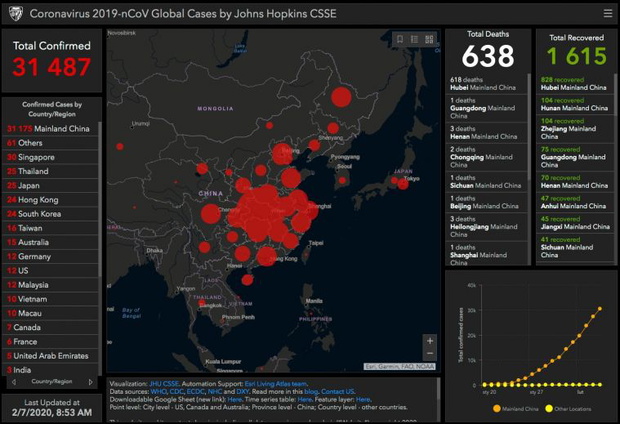Click the Johns Hopkins shield logo
This screenshot has height=424, width=620.
pyautogui.click(x=16, y=13)
